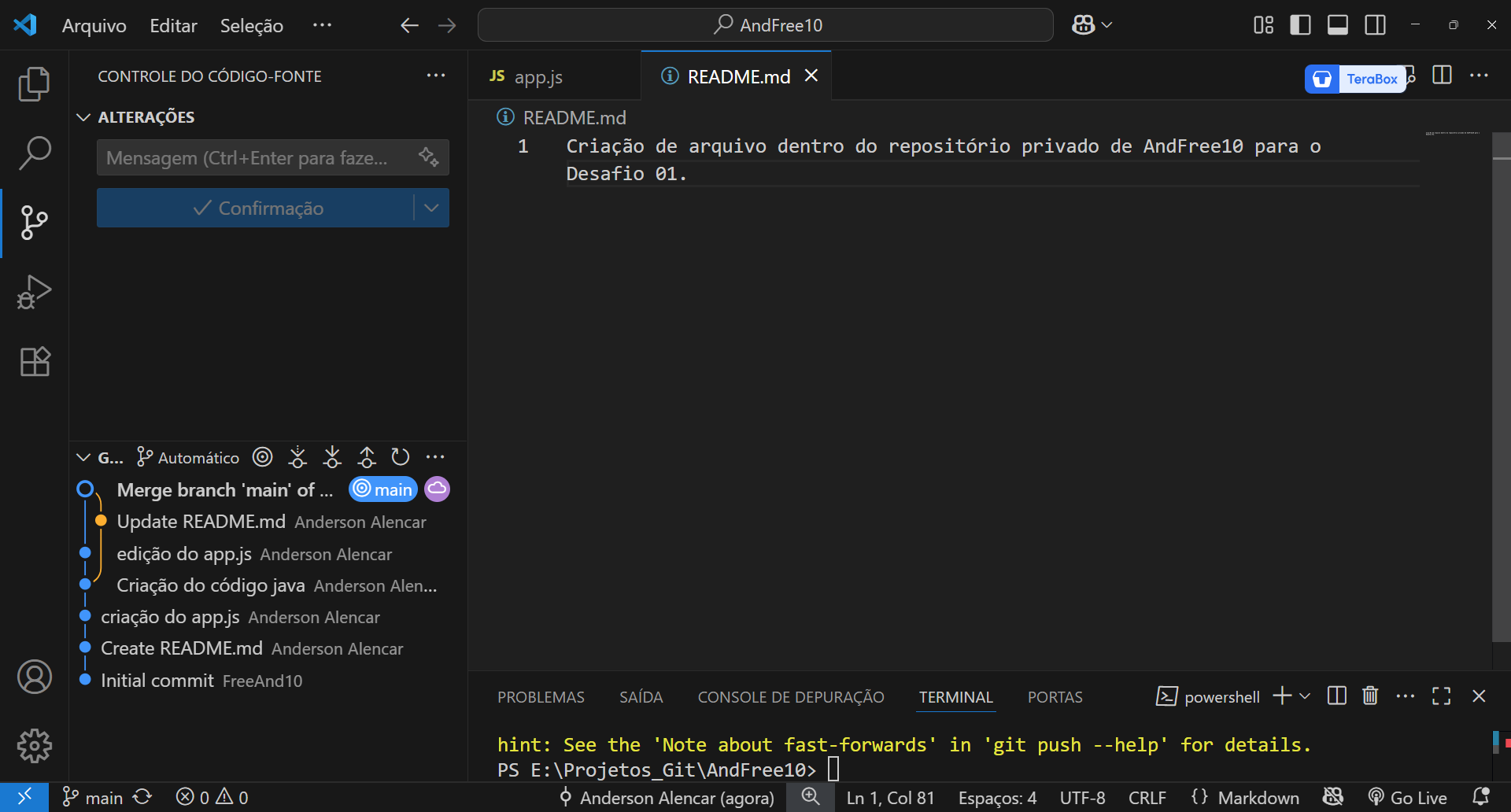1511x812 pixels.
Task: Open the remote window indicator
Action: pyautogui.click(x=24, y=797)
